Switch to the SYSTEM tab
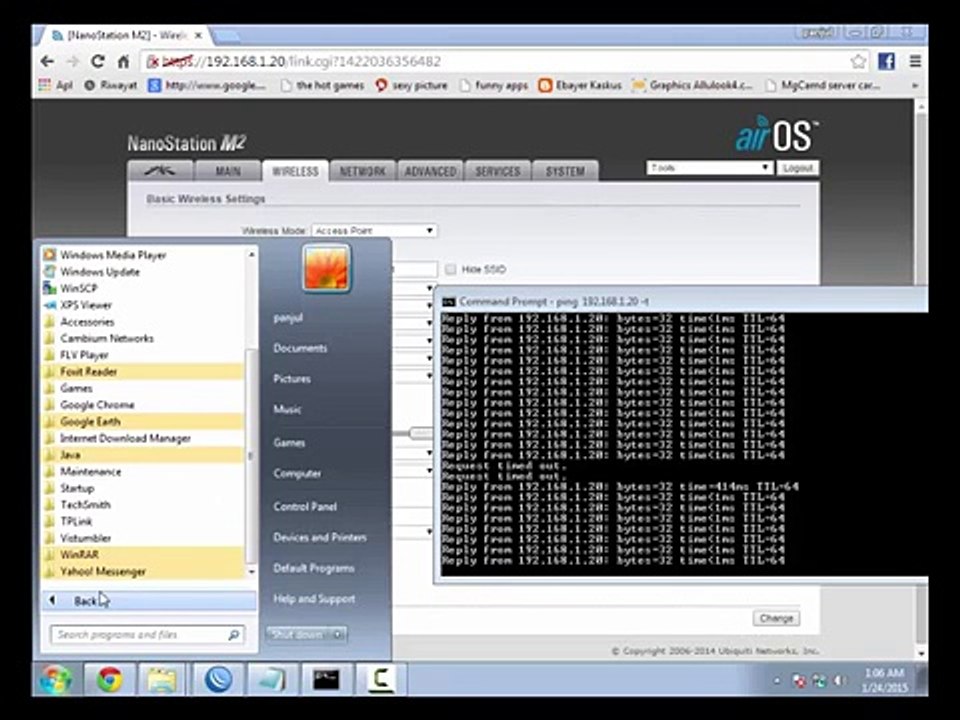 (x=565, y=171)
